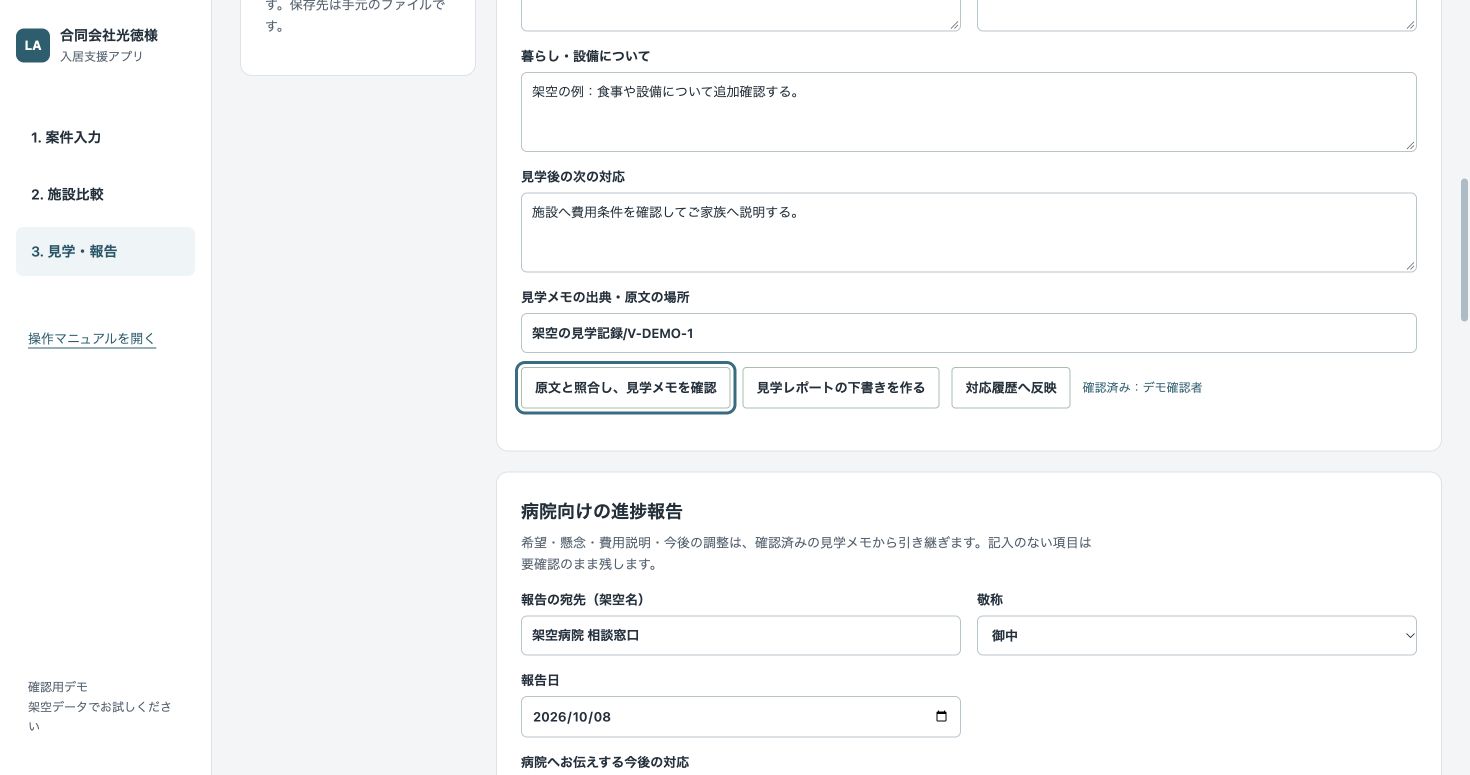
Task: Click the 病院向けの進捗報告 heading
Action: click(x=602, y=512)
